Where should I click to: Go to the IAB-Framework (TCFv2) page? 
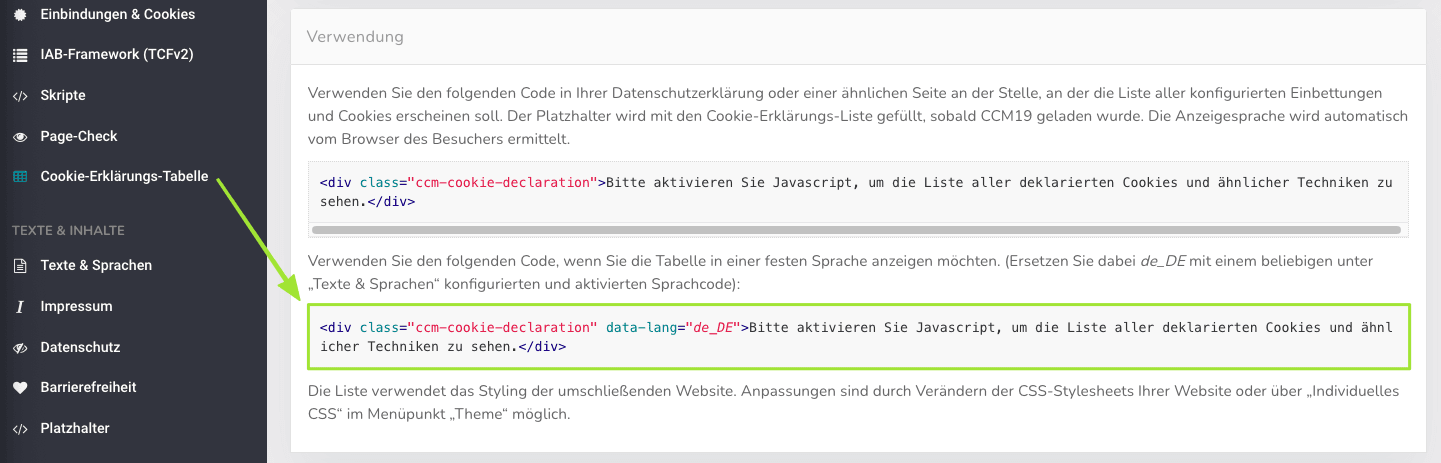pos(116,55)
